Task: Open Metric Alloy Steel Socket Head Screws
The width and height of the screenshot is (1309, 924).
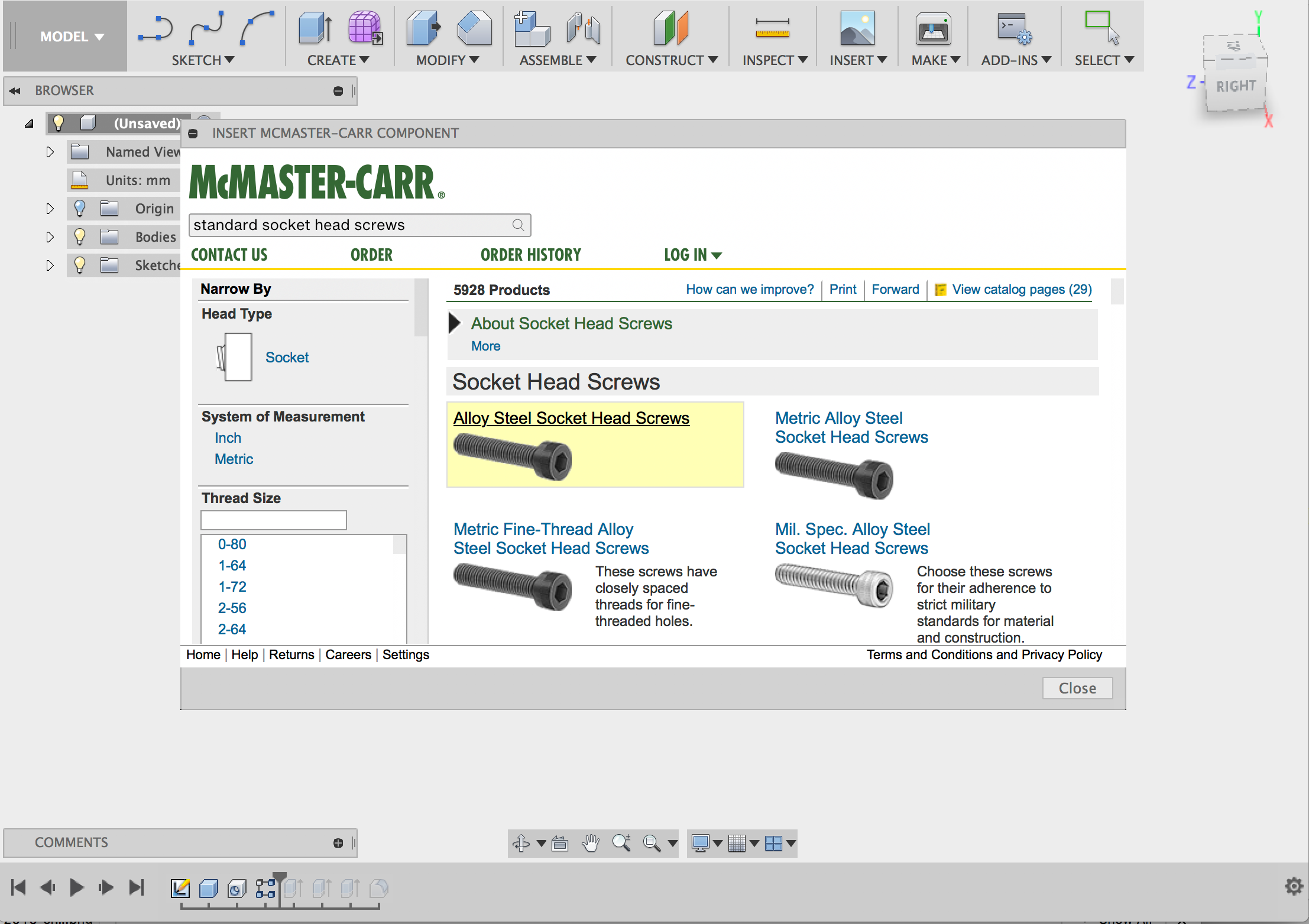Action: [x=851, y=427]
